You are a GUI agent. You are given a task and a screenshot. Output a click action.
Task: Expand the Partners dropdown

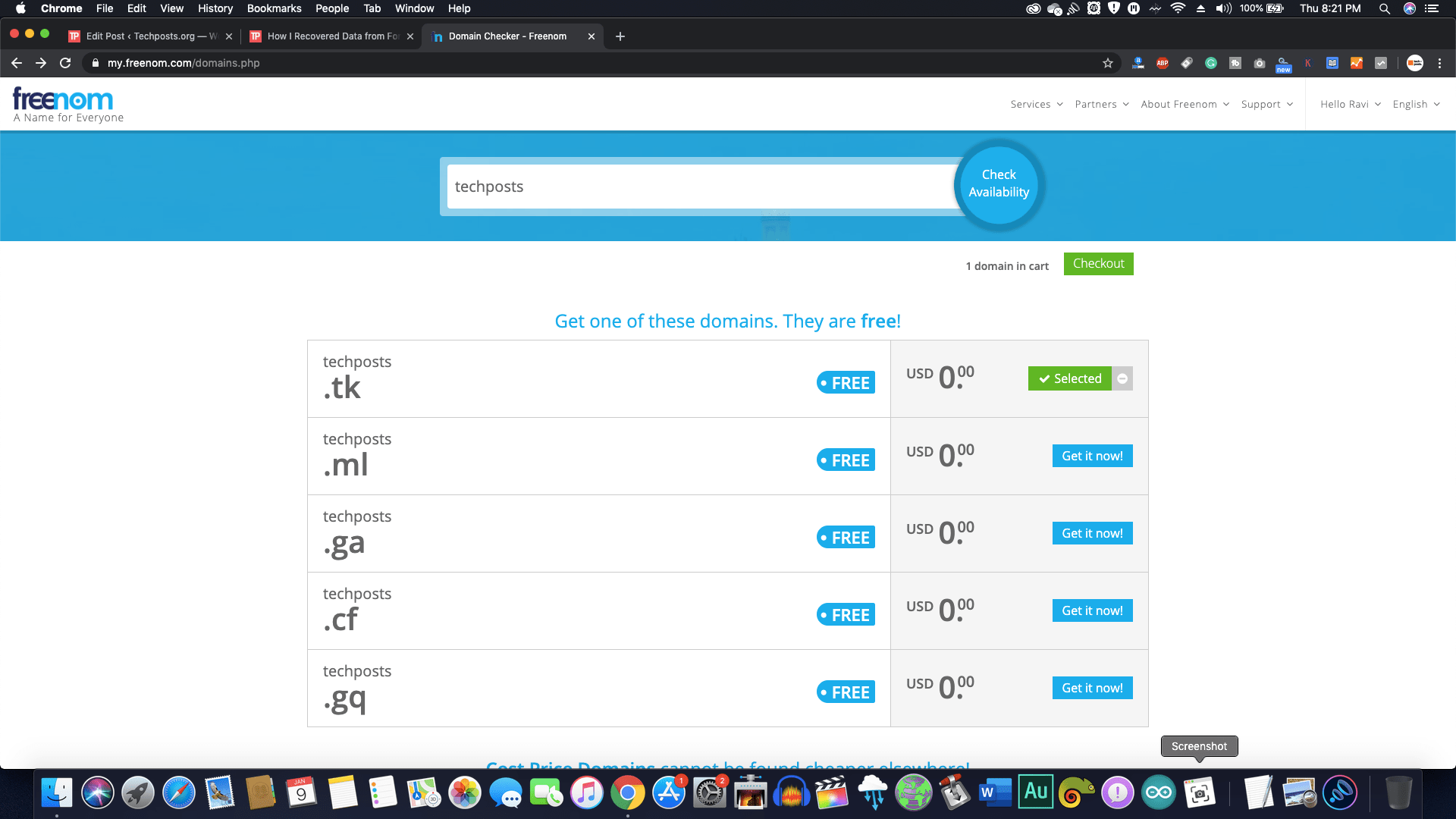point(1102,104)
